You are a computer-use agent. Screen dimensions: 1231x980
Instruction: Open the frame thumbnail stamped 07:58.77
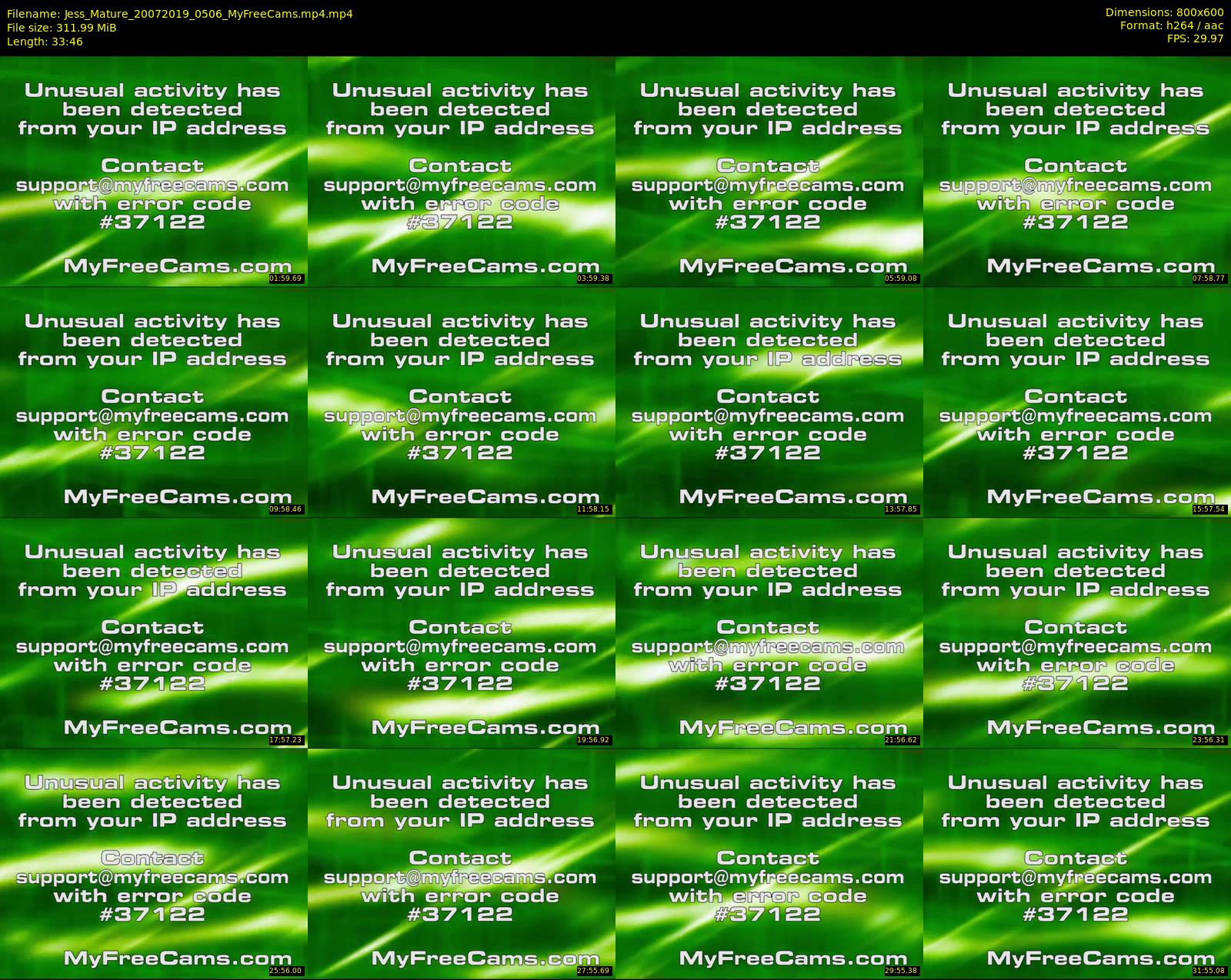pos(1077,171)
